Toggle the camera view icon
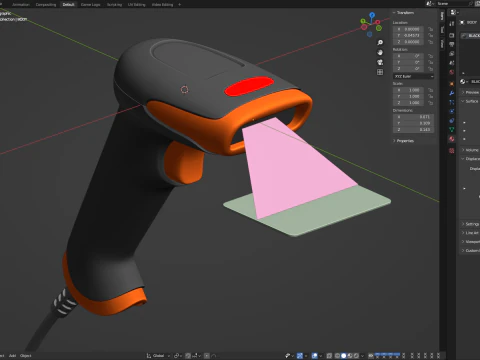480x360 pixels. click(x=380, y=62)
